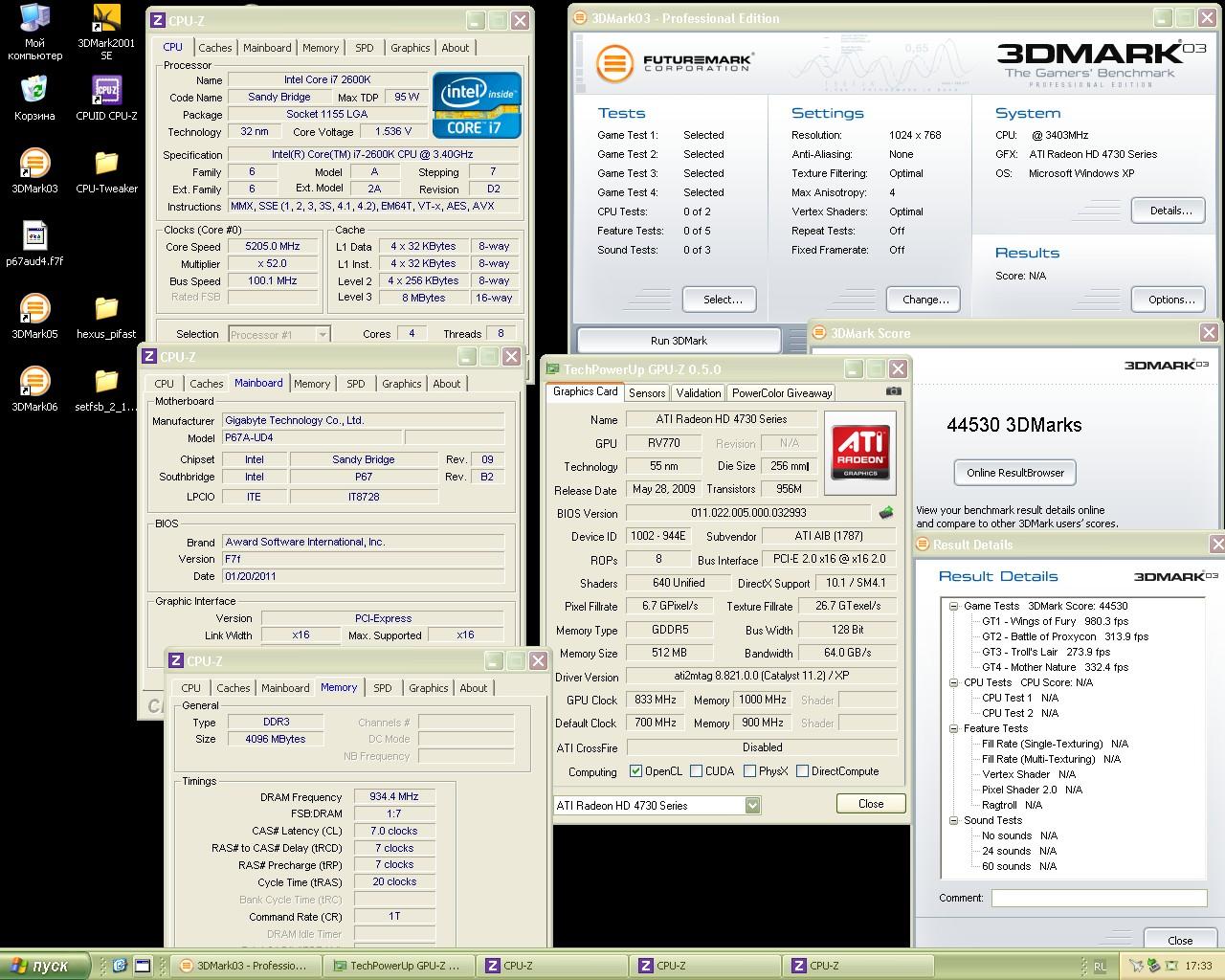Toggle the DirectCompute checkbox in GPU-Z

[802, 771]
